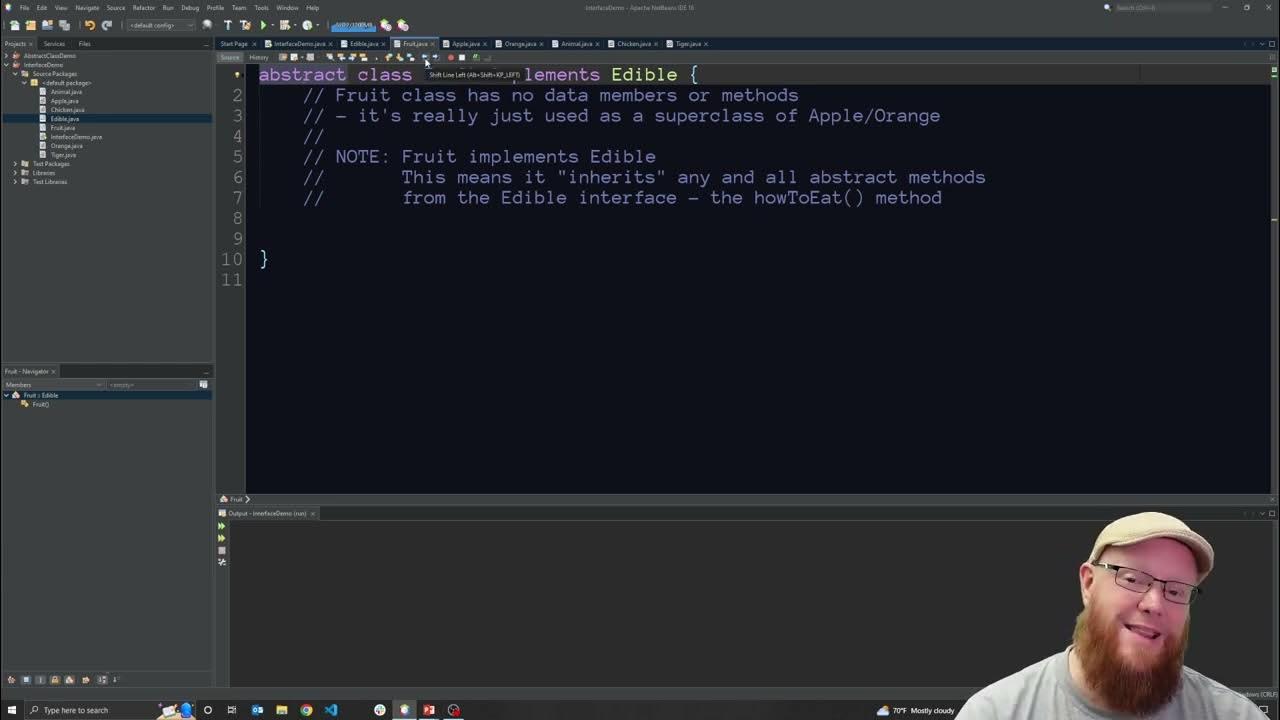Click the New Project toolbar icon
1280x720 pixels.
30,25
